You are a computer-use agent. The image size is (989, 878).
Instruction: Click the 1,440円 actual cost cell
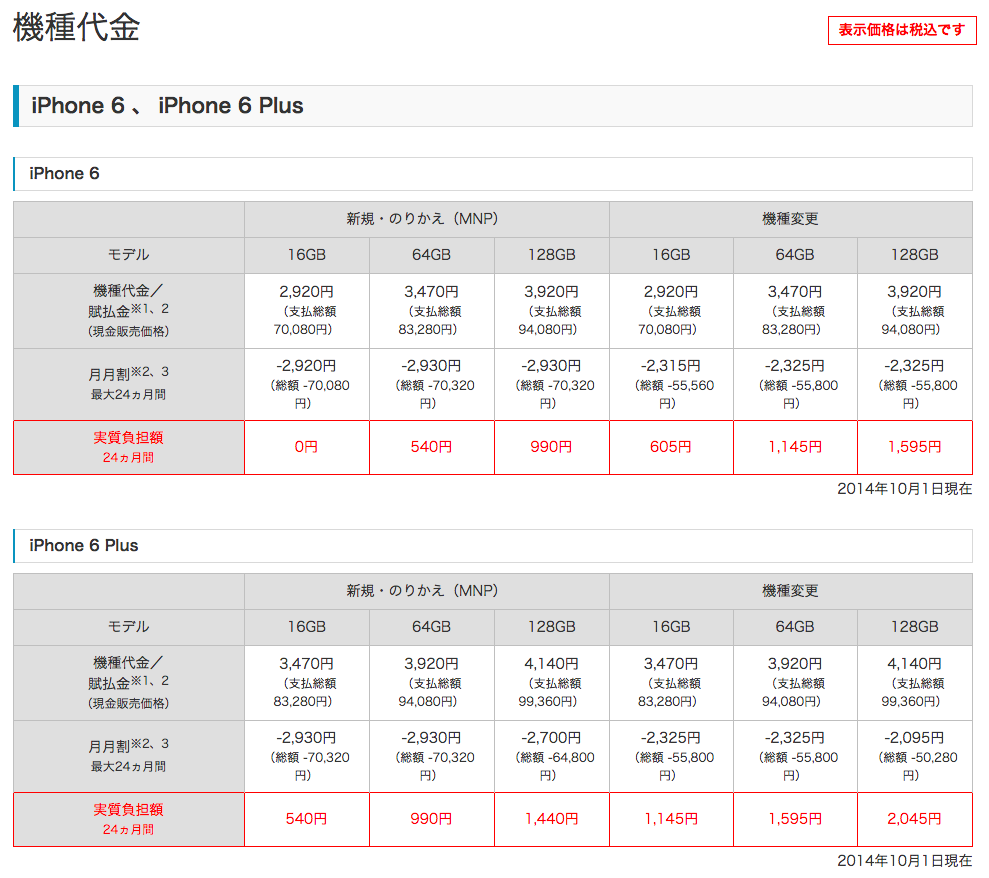(x=551, y=819)
